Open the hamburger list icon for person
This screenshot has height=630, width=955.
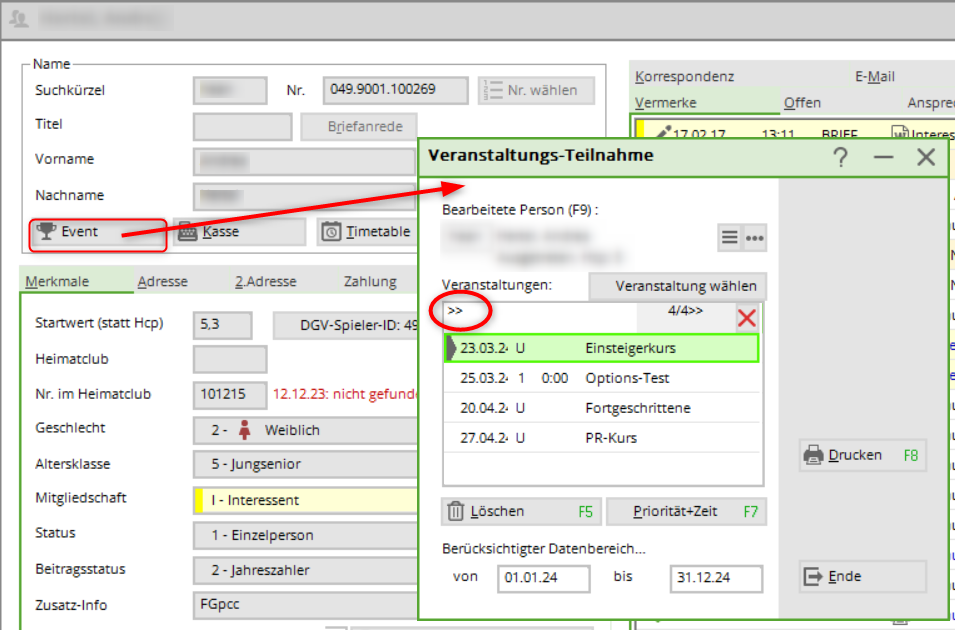730,238
